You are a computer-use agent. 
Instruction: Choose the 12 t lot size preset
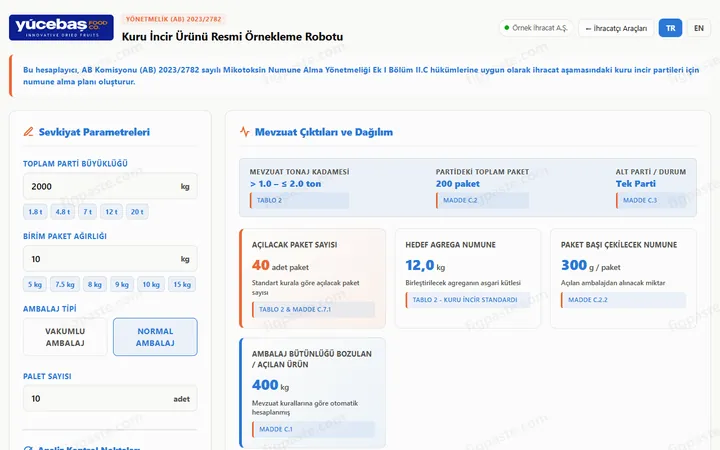tap(112, 212)
